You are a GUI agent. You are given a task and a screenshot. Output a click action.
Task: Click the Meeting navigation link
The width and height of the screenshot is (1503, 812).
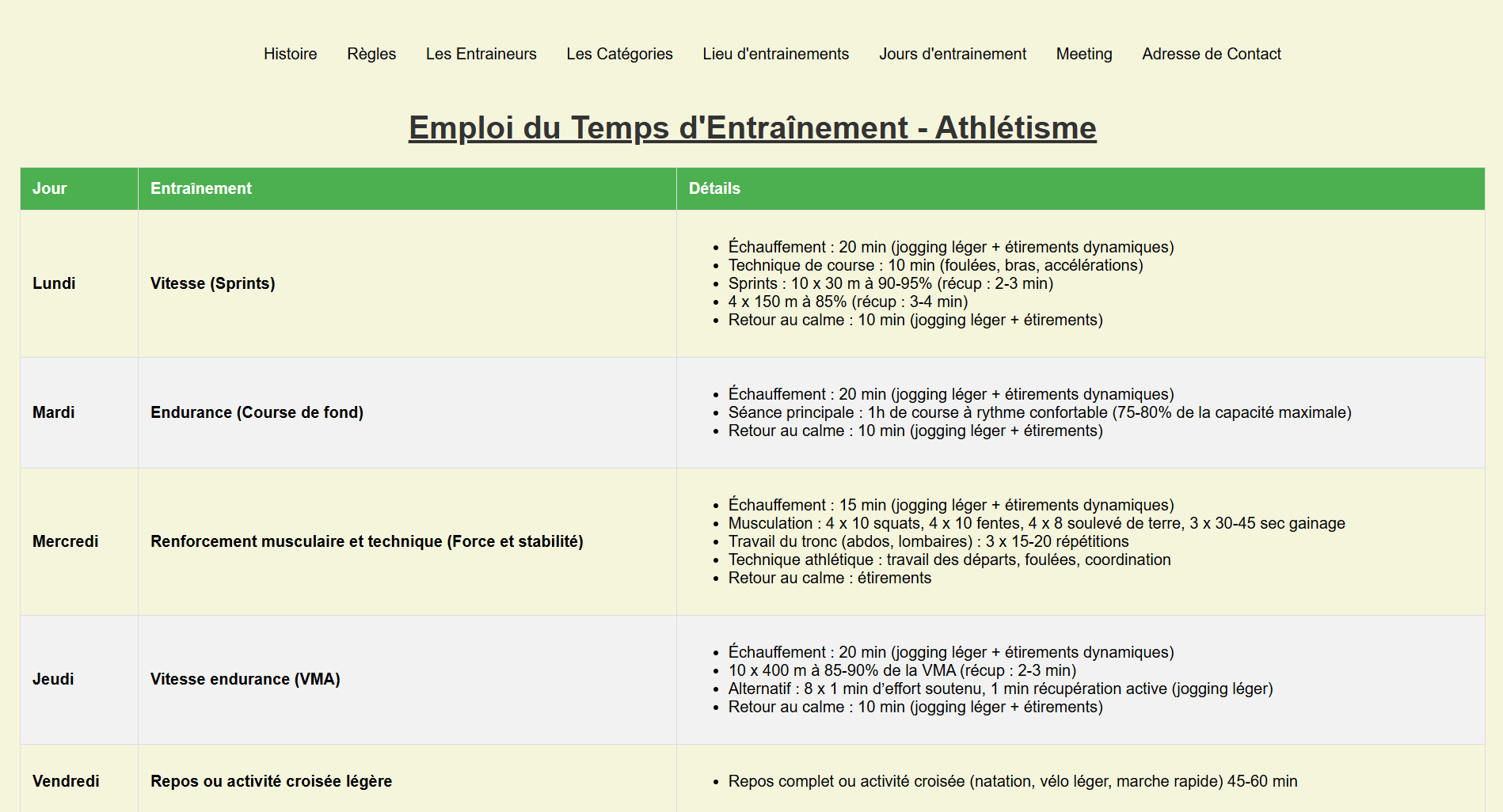(x=1083, y=54)
